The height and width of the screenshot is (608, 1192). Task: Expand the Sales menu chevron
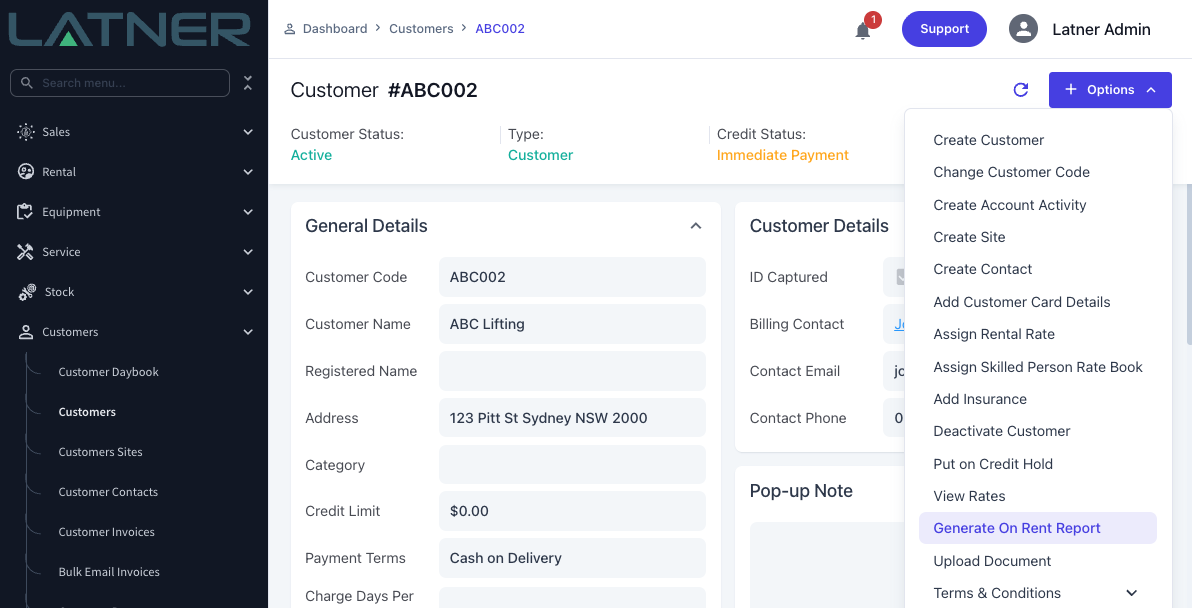click(x=248, y=132)
